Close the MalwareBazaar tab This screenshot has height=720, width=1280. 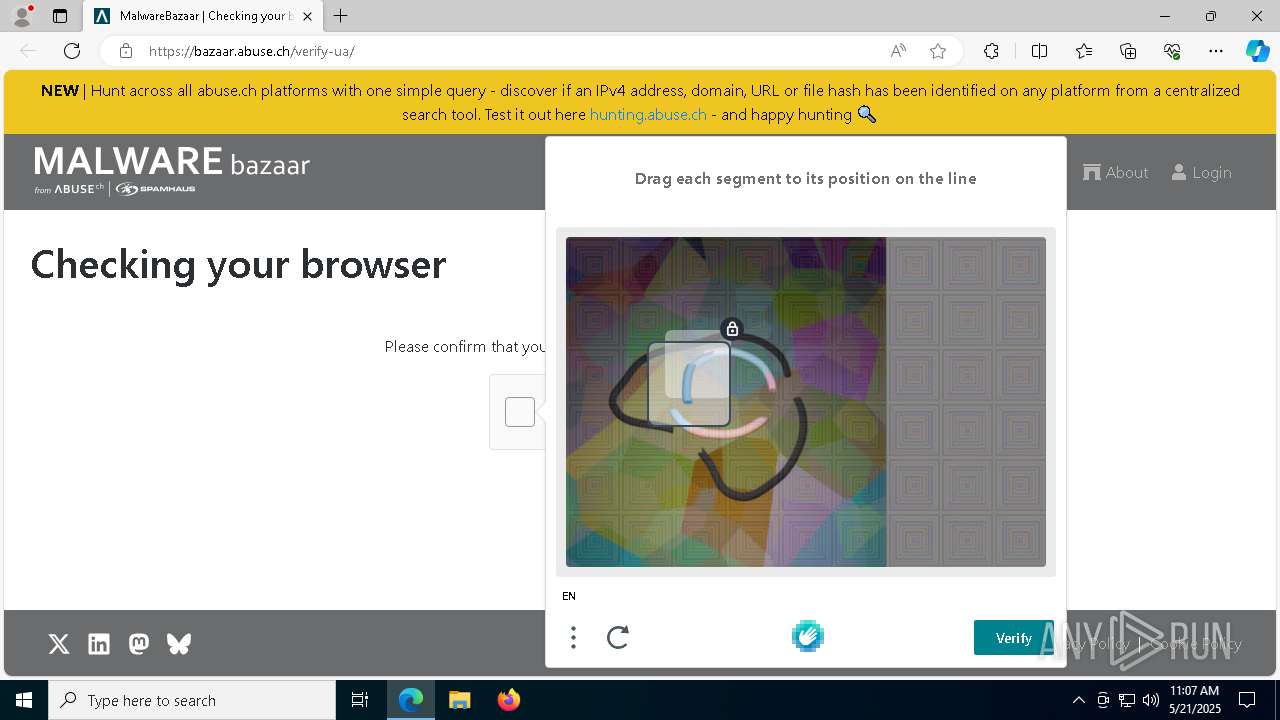point(307,16)
